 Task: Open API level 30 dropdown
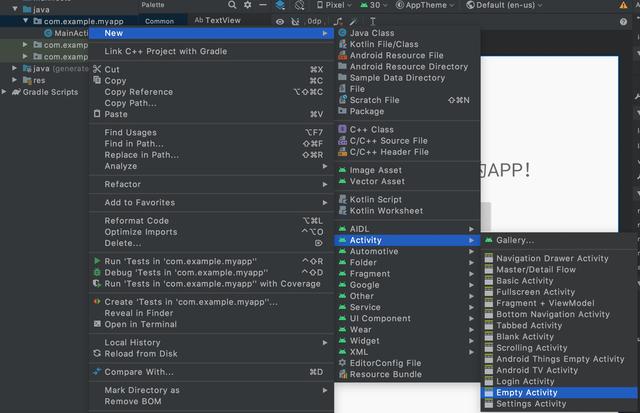tap(373, 5)
